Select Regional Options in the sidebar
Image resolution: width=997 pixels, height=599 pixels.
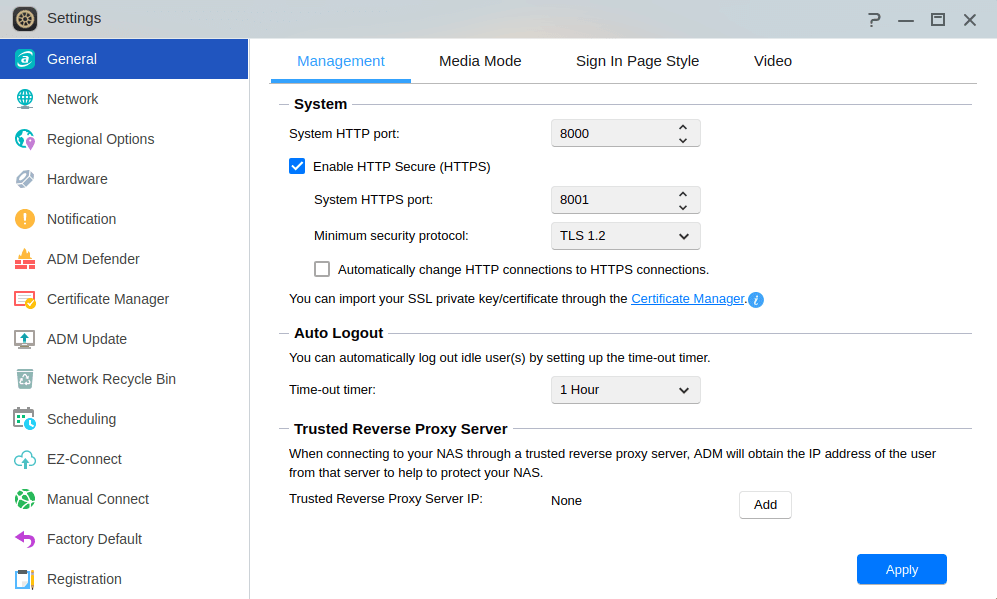click(124, 139)
